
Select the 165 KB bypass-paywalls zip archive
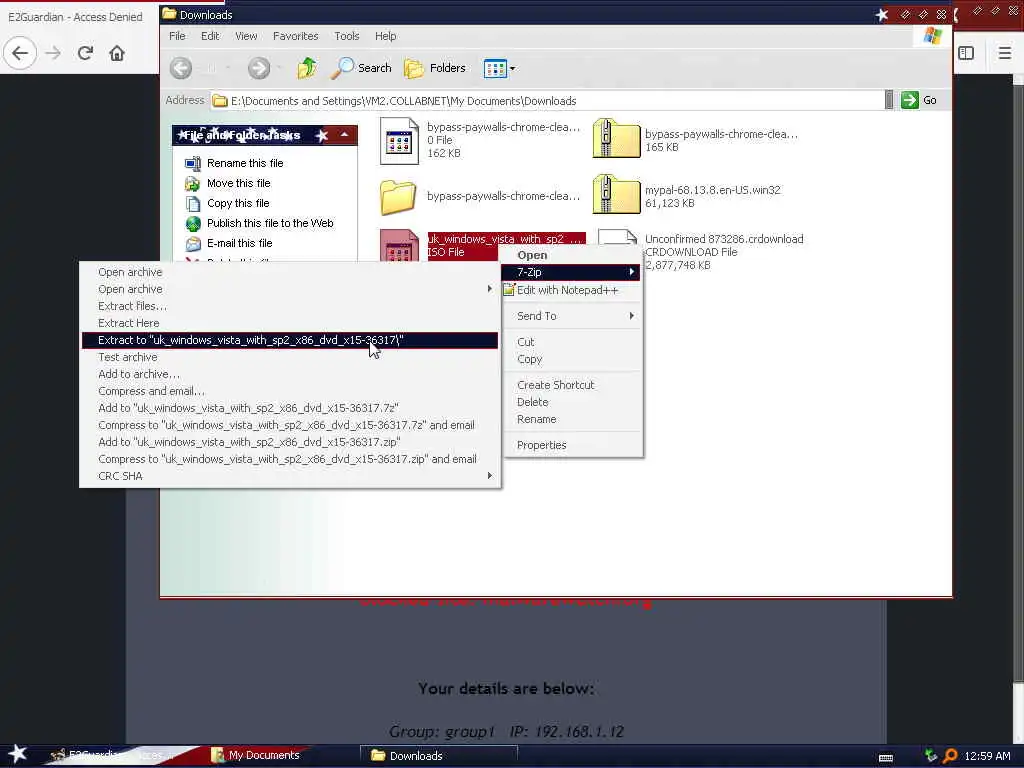(616, 138)
